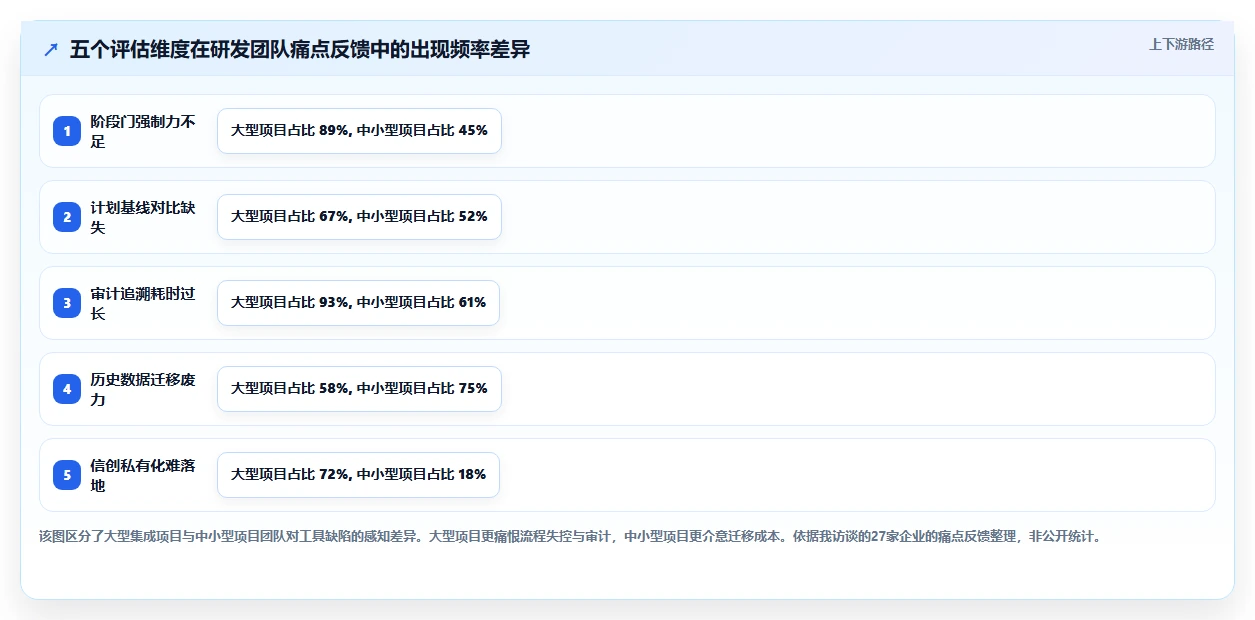1255x620 pixels.
Task: Click the footnote text starting 该图区分了大型集成项目
Action: point(572,536)
